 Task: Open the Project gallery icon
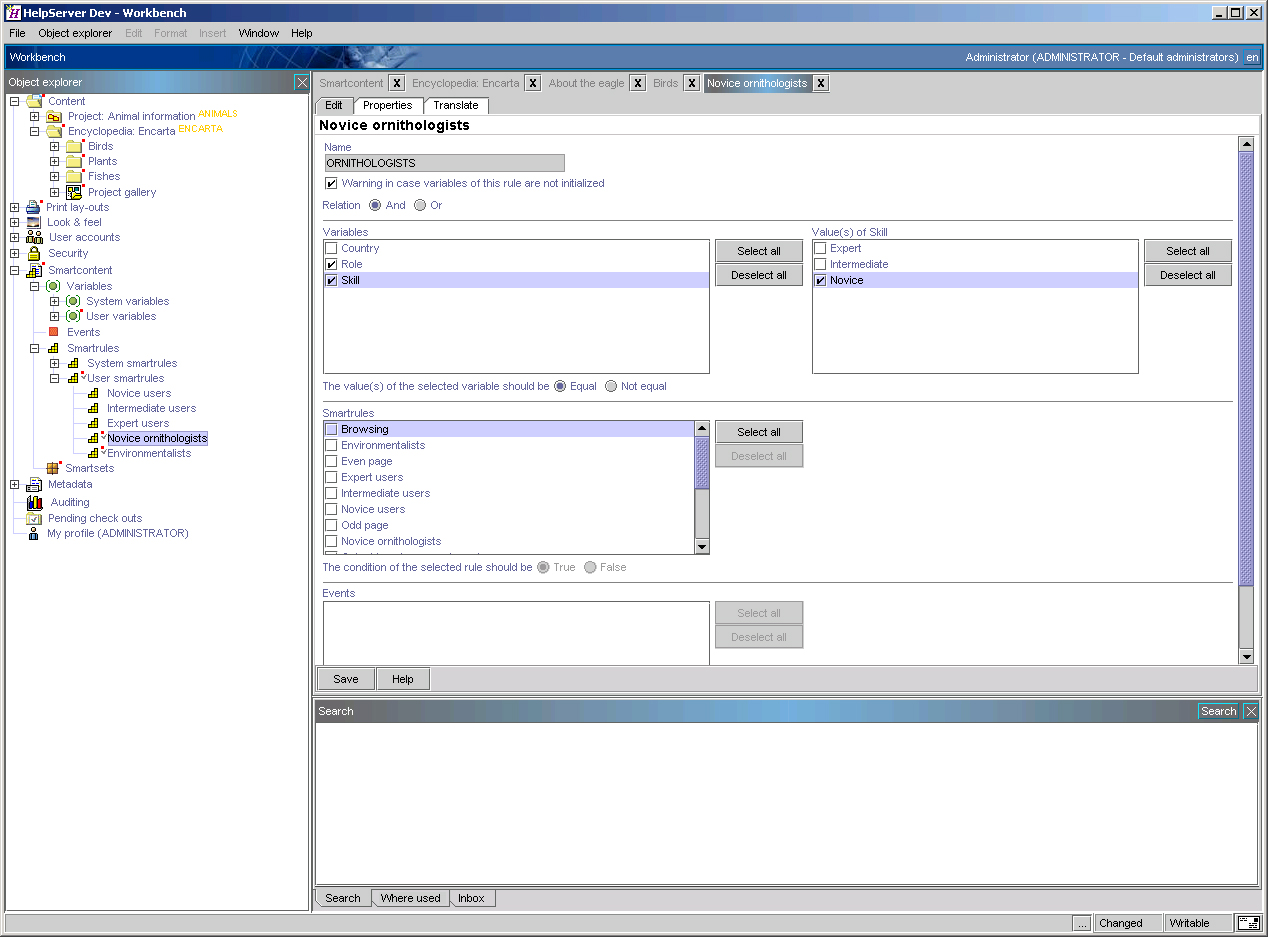(72, 191)
